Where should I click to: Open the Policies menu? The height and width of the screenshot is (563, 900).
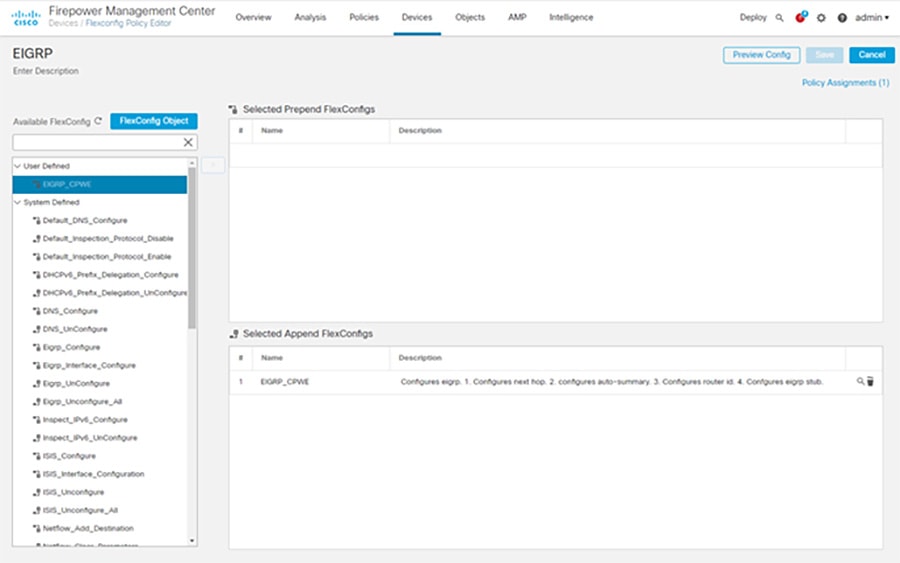[x=364, y=17]
